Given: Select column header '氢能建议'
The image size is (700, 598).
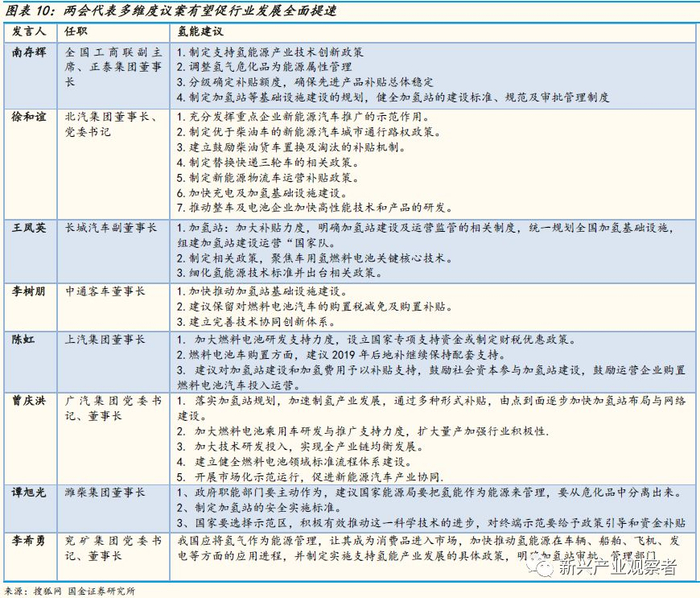Looking at the screenshot, I should pos(200,31).
